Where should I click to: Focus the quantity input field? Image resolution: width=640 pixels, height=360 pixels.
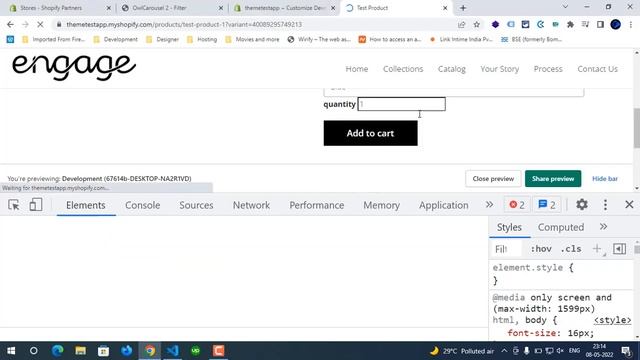pos(401,104)
